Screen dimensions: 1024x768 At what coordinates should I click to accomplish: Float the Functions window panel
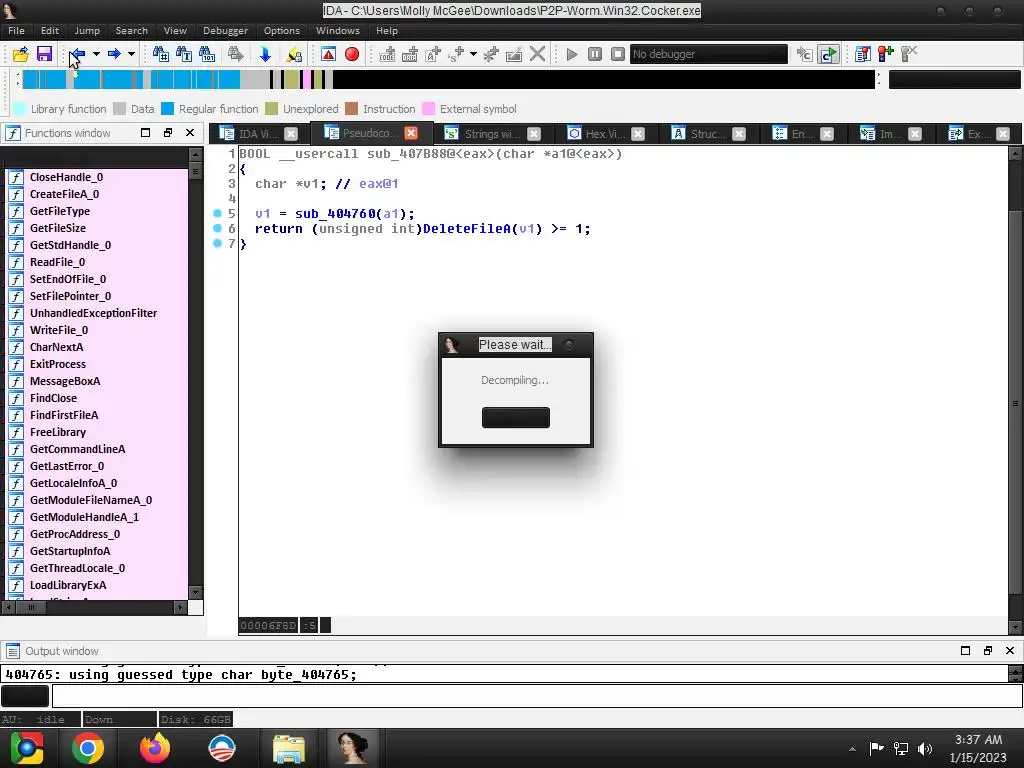point(168,133)
